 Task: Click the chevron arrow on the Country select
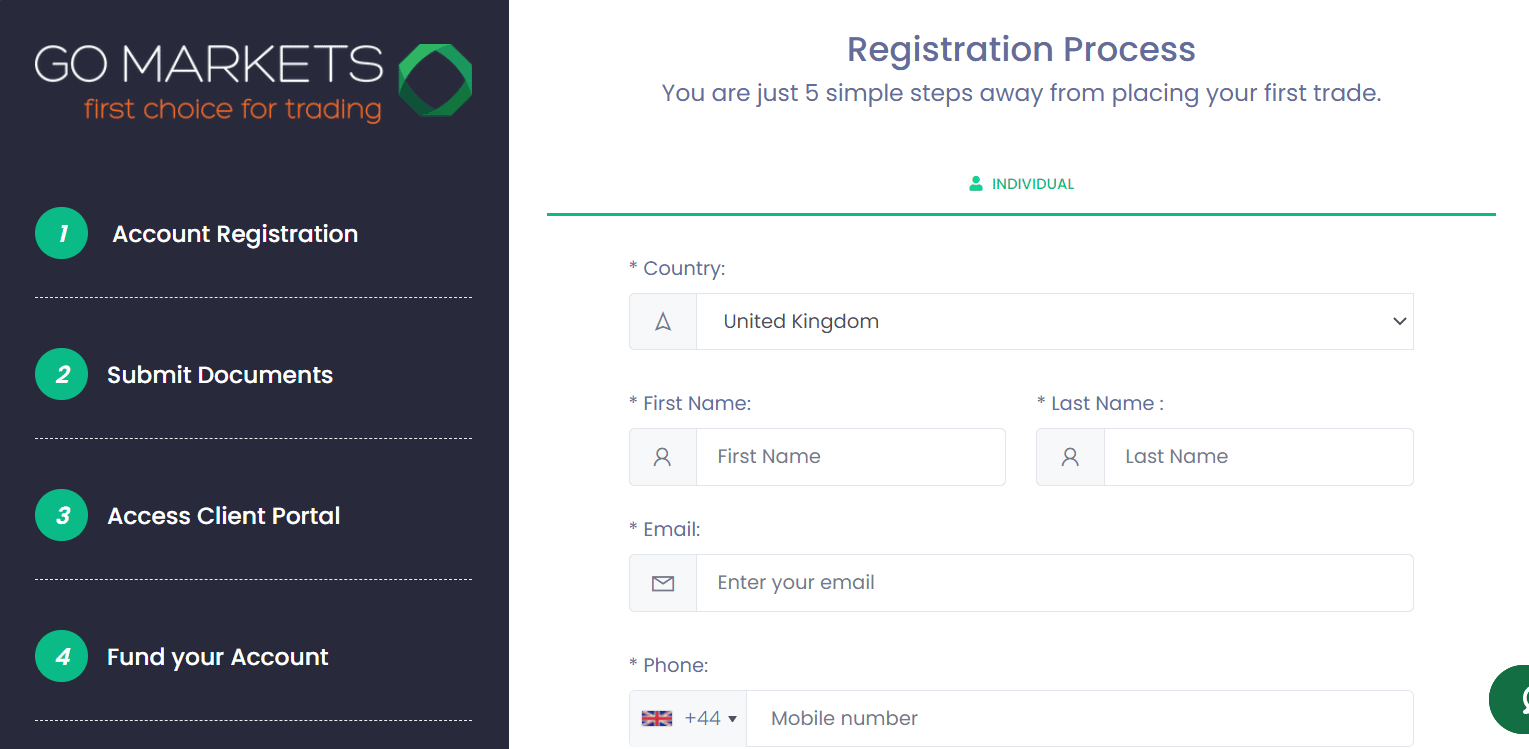[x=1399, y=321]
